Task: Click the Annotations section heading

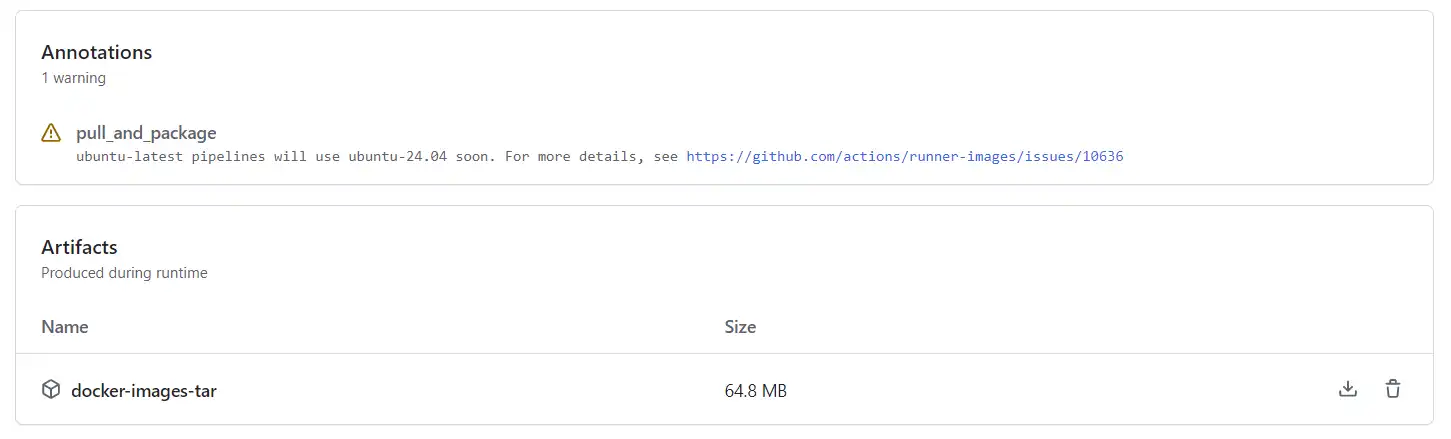Action: 96,52
